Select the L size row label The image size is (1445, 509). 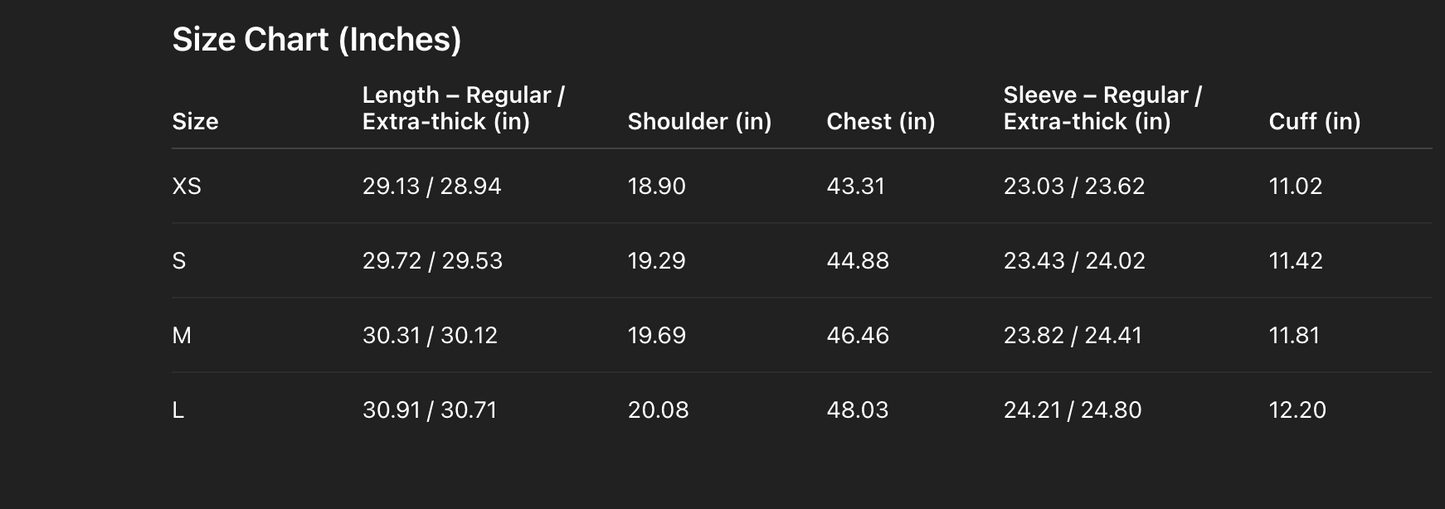click(x=178, y=410)
